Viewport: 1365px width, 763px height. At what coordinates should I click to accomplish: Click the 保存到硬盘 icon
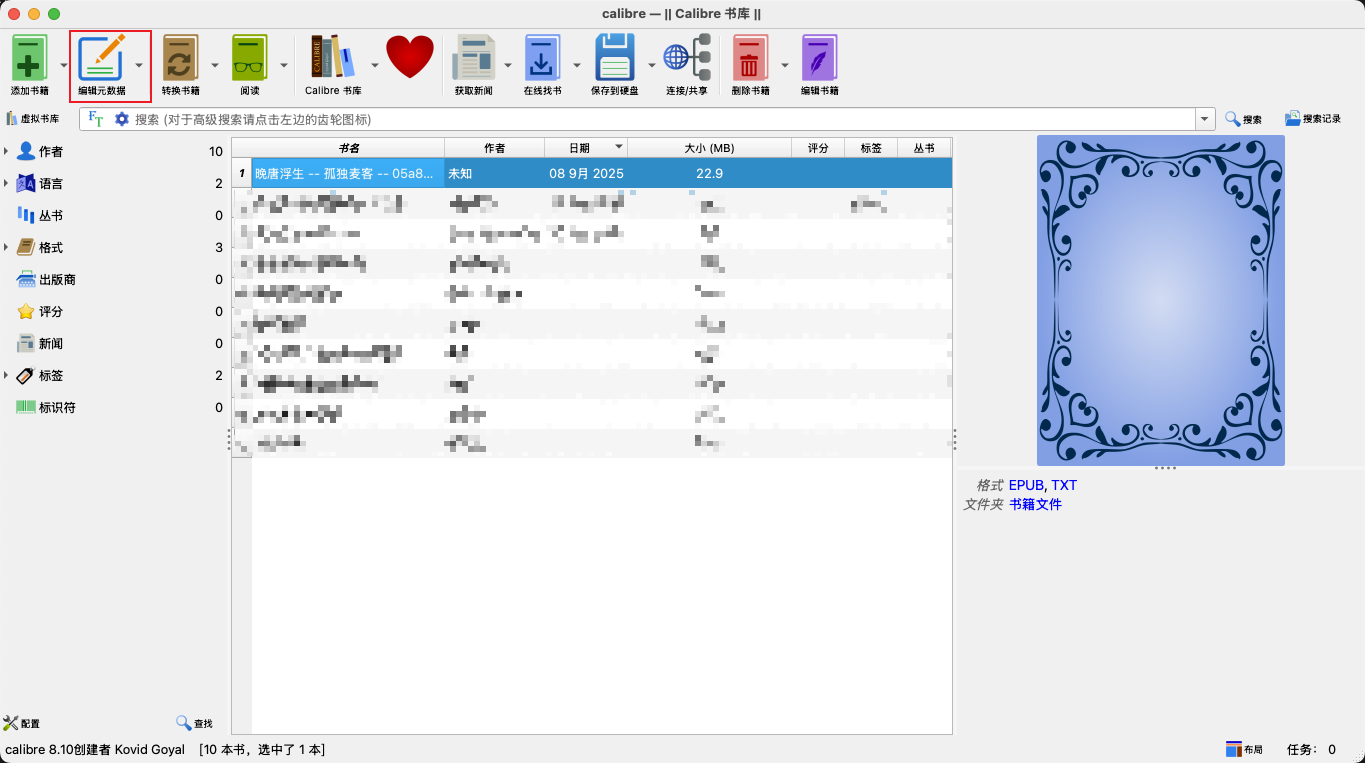coord(614,62)
